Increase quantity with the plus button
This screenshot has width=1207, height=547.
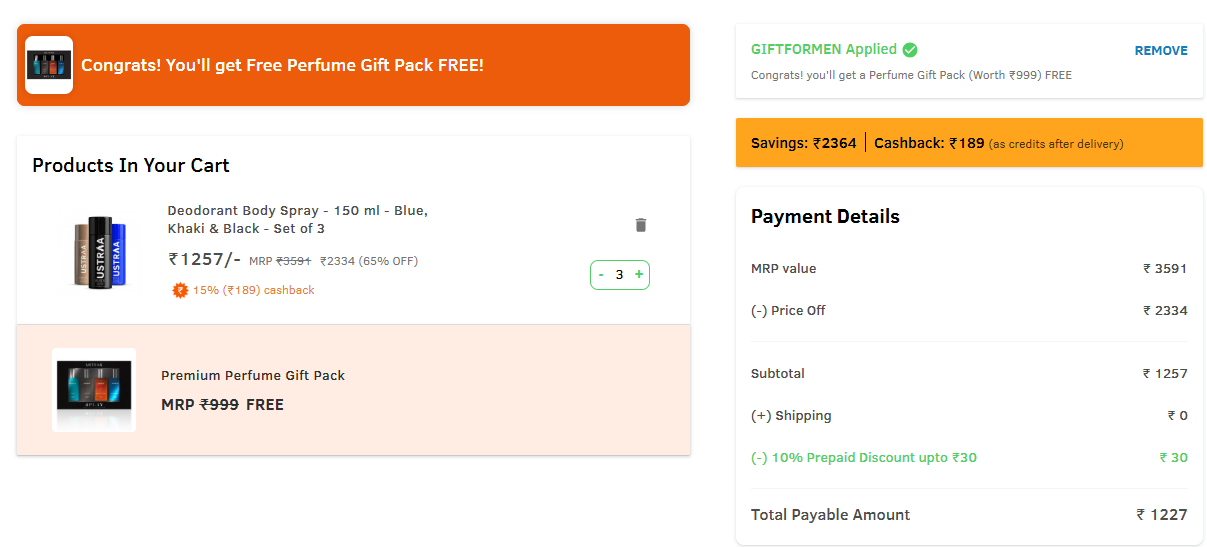(639, 274)
